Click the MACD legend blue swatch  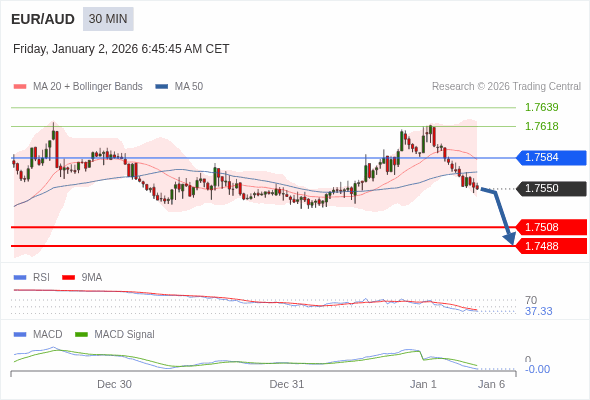coord(20,335)
